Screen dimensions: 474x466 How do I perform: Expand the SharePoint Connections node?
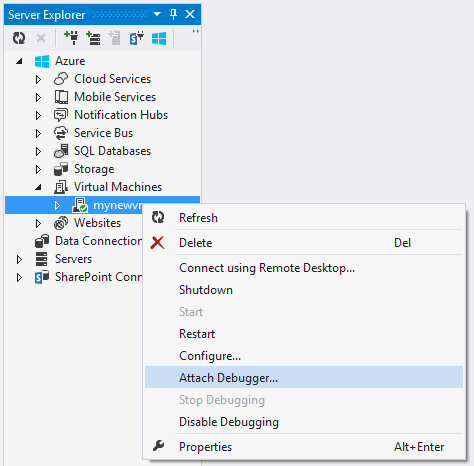[19, 277]
